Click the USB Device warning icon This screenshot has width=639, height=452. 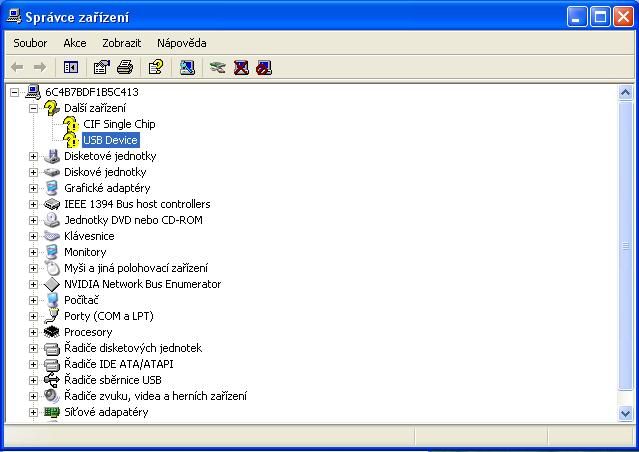tap(71, 140)
